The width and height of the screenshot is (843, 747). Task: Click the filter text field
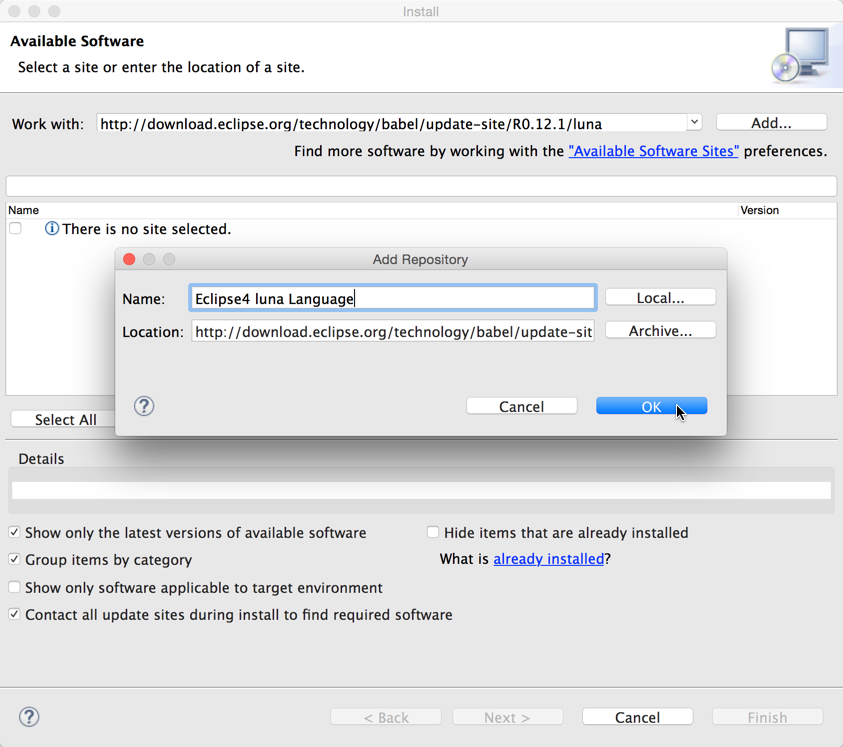point(421,186)
